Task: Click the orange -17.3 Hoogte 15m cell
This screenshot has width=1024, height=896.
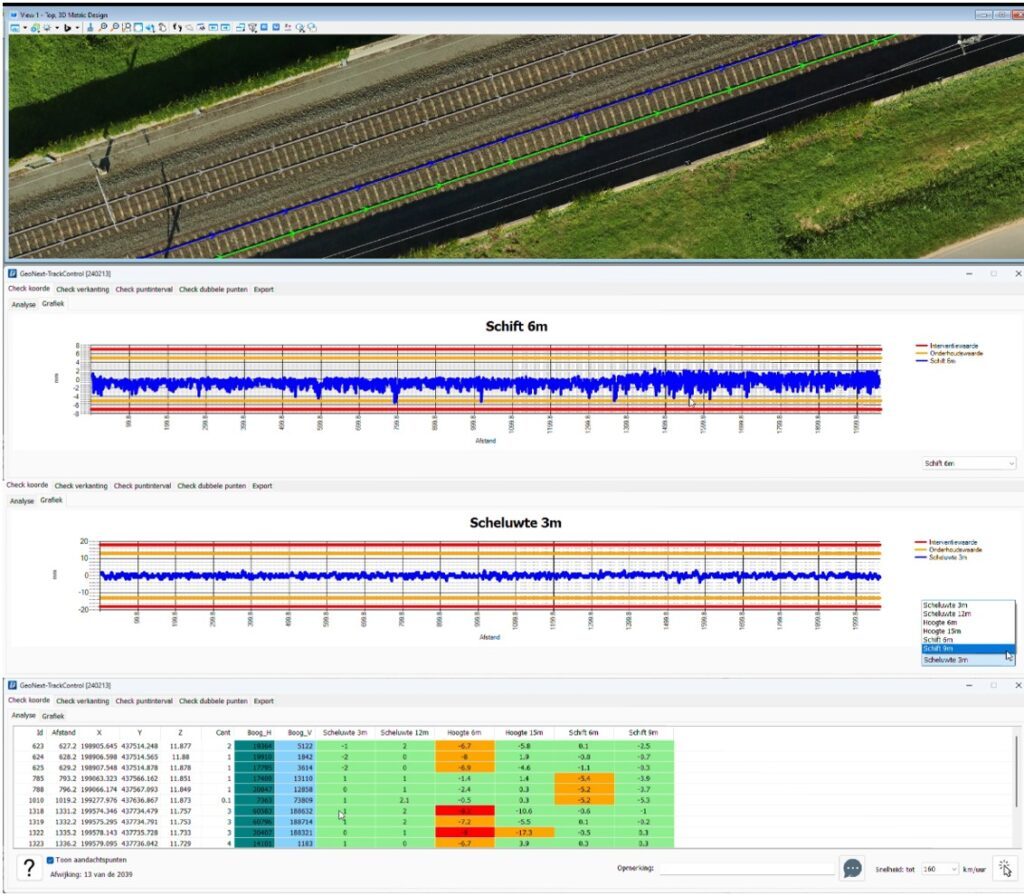Action: tap(524, 833)
